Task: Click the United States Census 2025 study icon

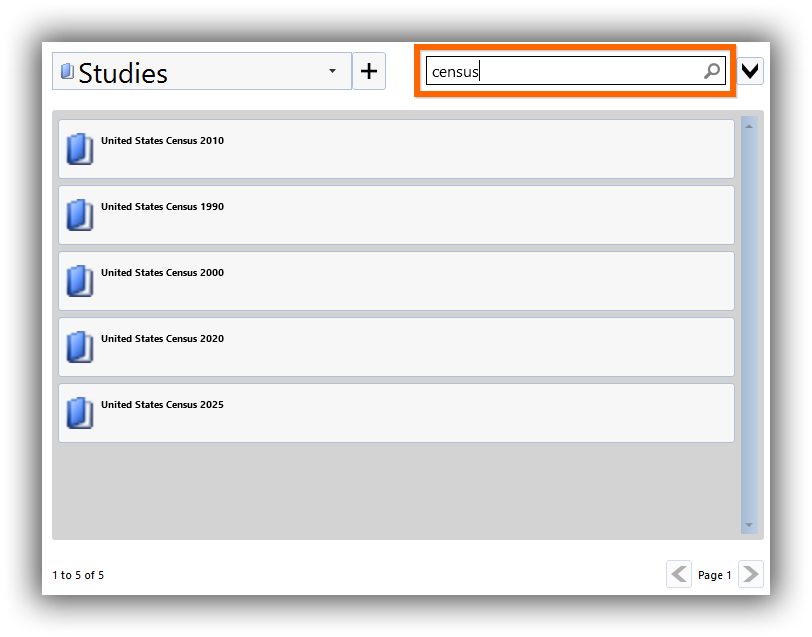Action: point(80,413)
